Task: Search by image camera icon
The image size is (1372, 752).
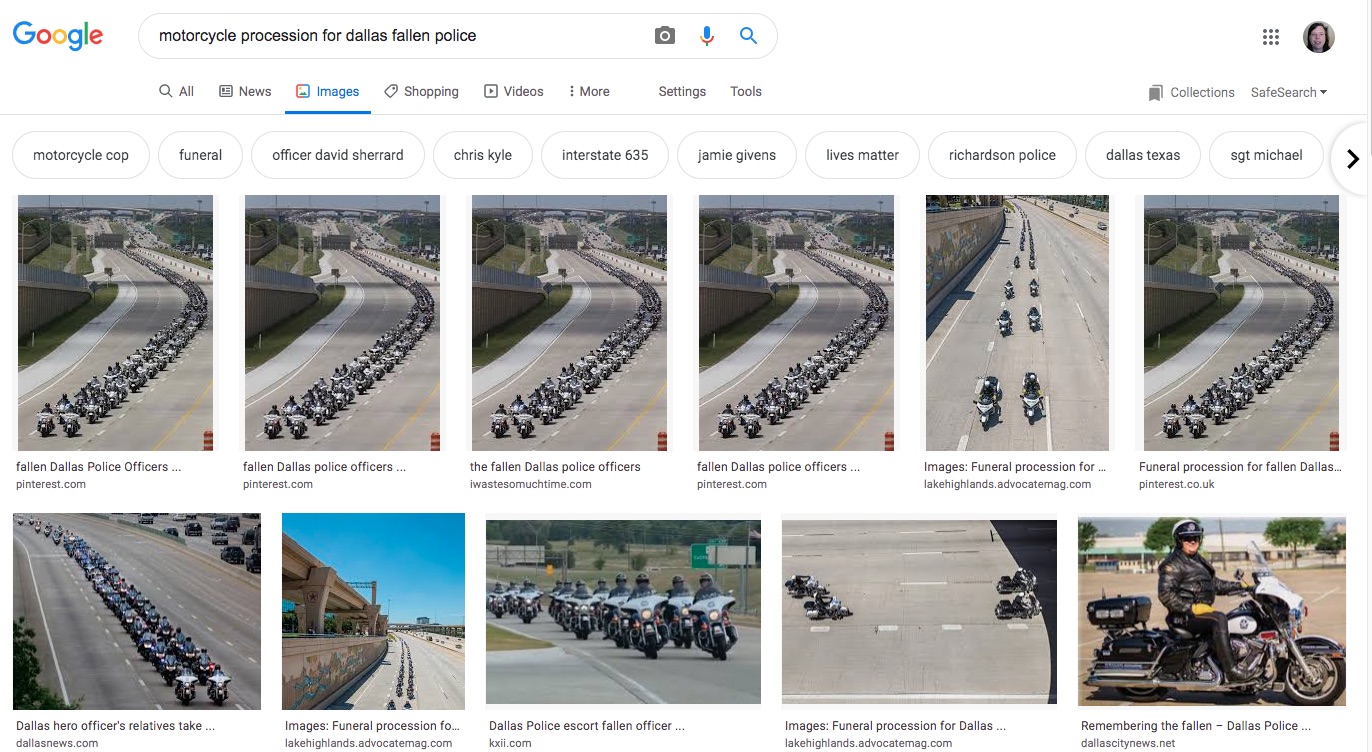Action: pyautogui.click(x=665, y=36)
